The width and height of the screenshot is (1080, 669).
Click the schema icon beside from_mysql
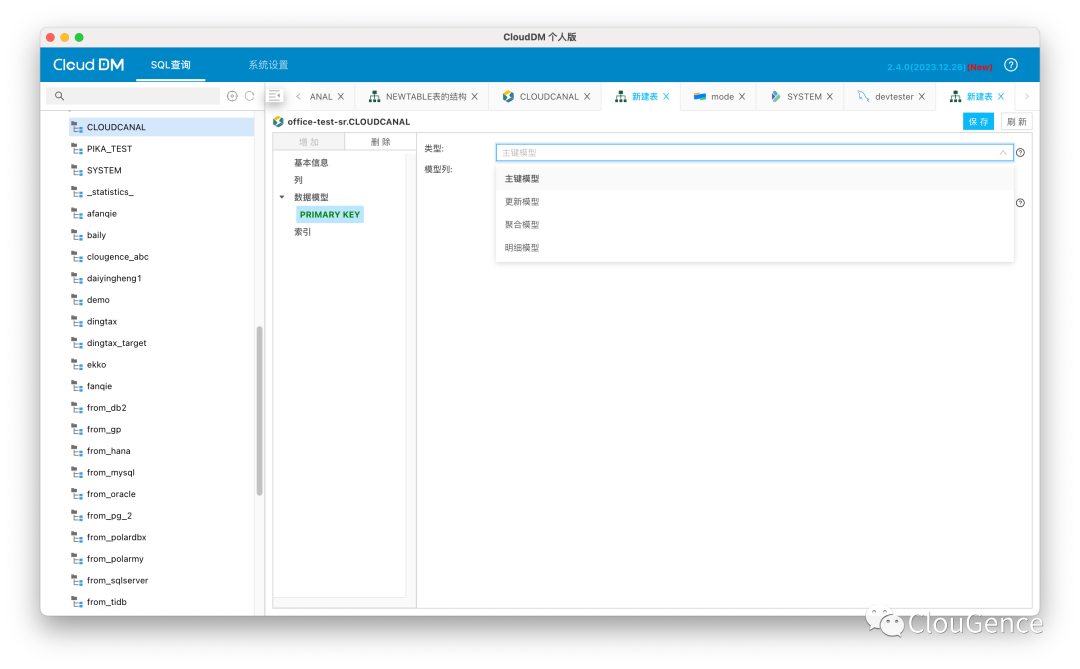pyautogui.click(x=77, y=473)
